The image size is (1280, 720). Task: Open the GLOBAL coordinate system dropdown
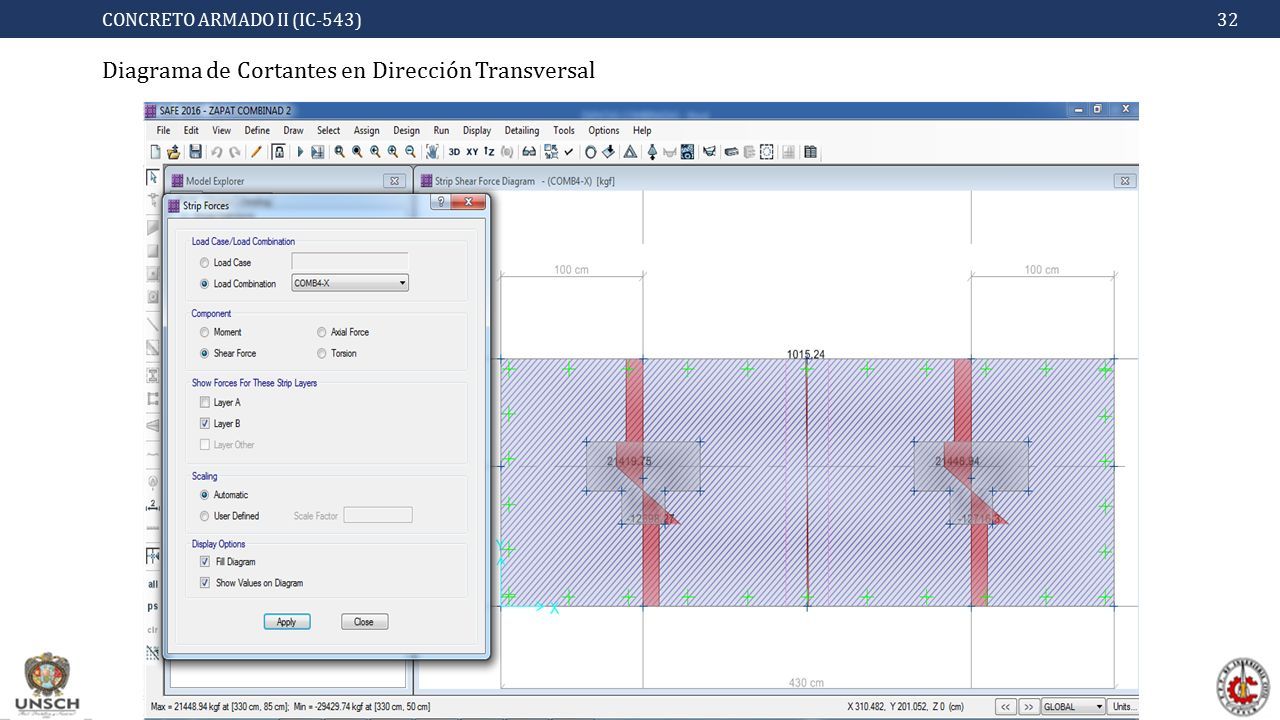pos(1073,706)
